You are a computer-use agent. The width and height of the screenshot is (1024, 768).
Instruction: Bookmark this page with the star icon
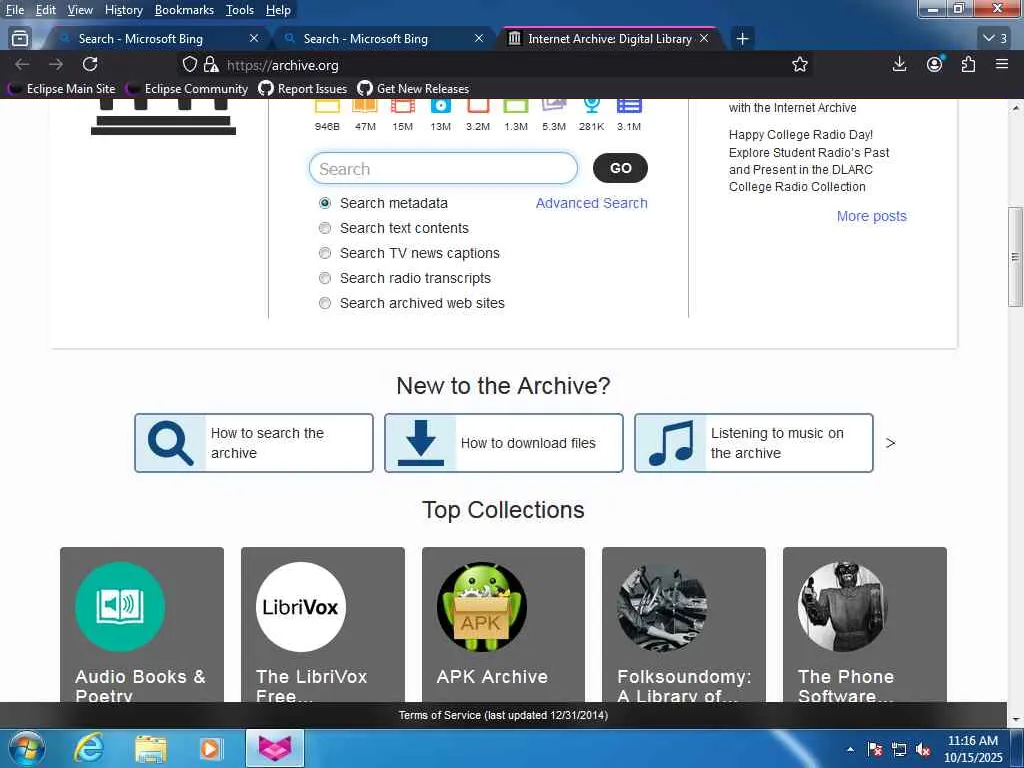click(799, 64)
